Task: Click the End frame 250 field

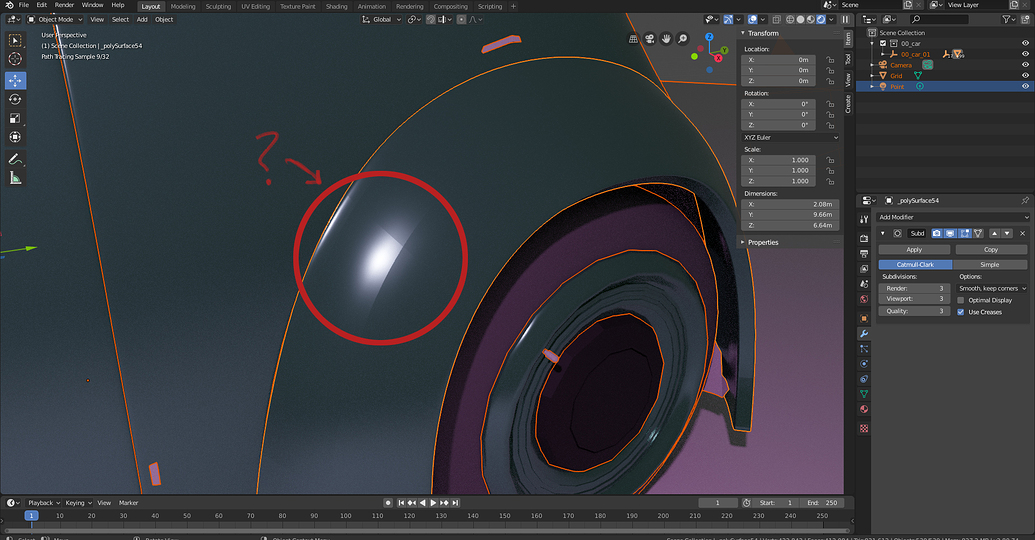Action: click(822, 503)
